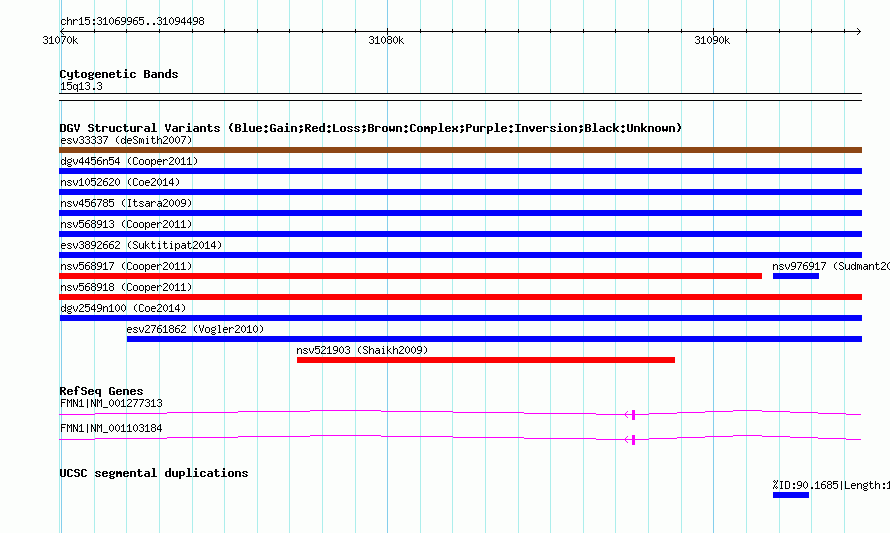This screenshot has height=533, width=890.
Task: Click the red nsv521903 loss bar
Action: pos(486,360)
